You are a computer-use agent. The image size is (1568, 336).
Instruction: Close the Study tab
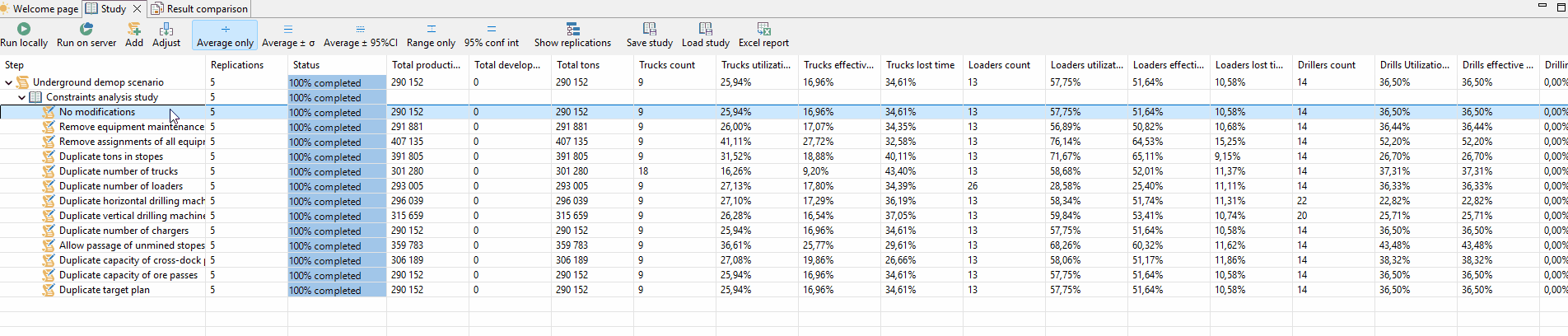point(138,9)
